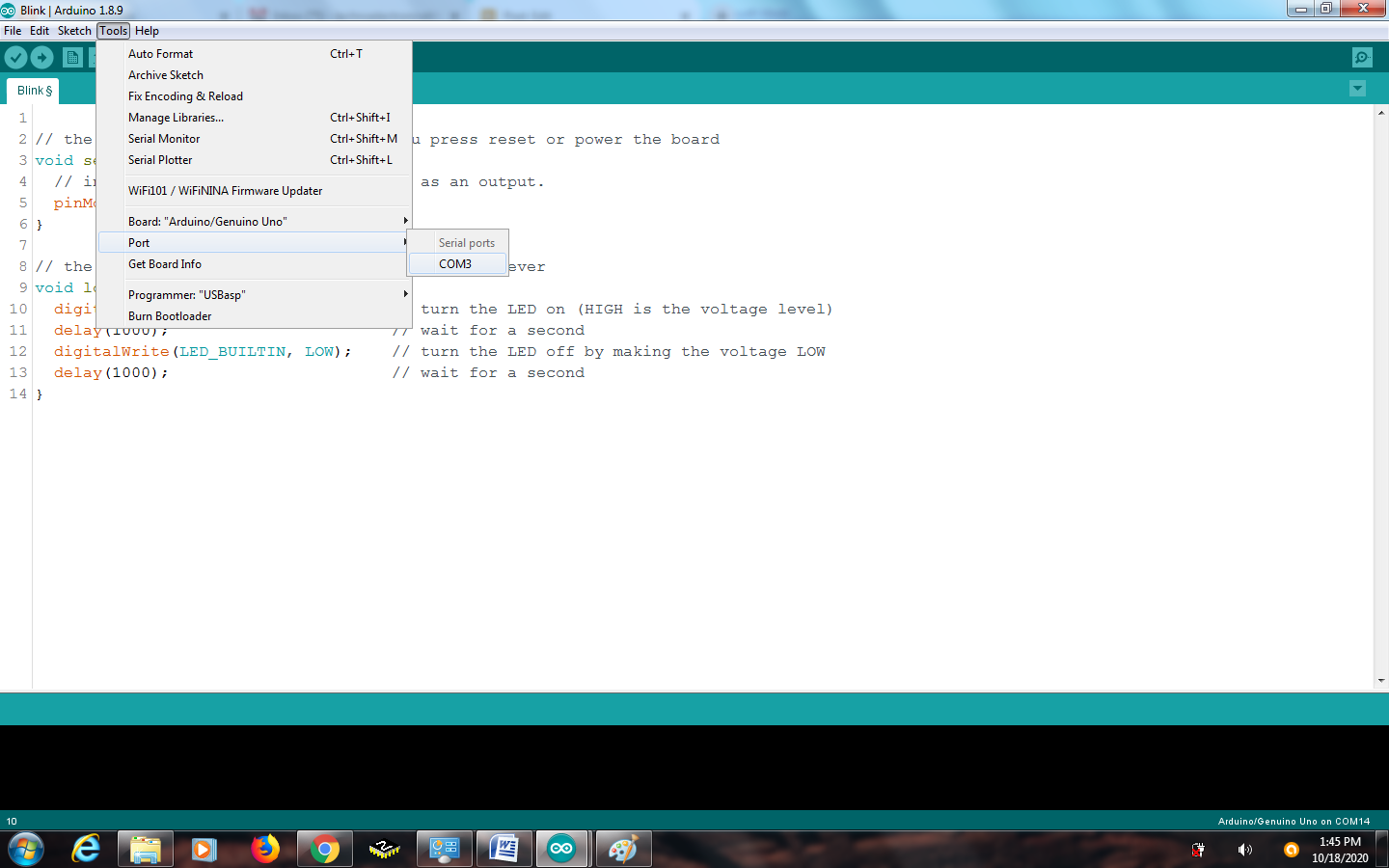Click delay(1000); on line 13

(x=111, y=373)
